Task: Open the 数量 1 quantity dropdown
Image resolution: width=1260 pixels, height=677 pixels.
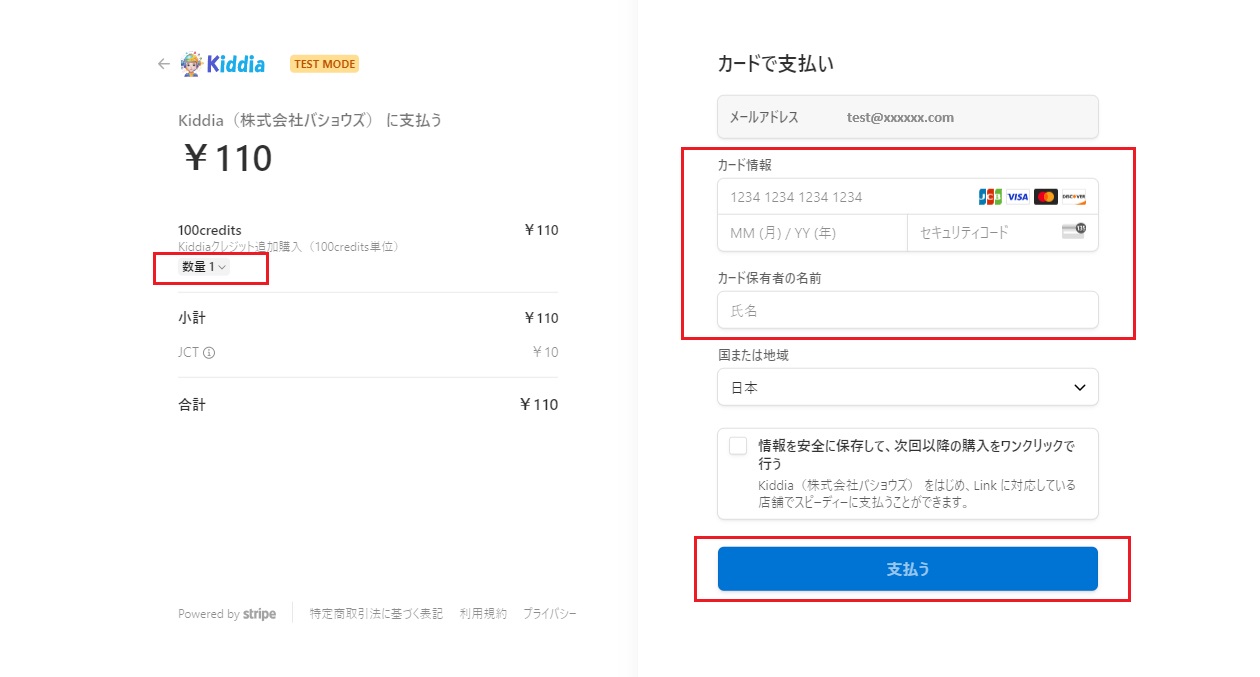Action: pyautogui.click(x=204, y=267)
